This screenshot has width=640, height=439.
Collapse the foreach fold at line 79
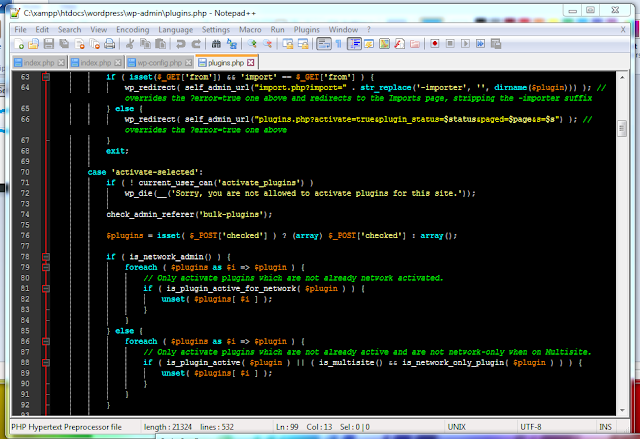46,267
